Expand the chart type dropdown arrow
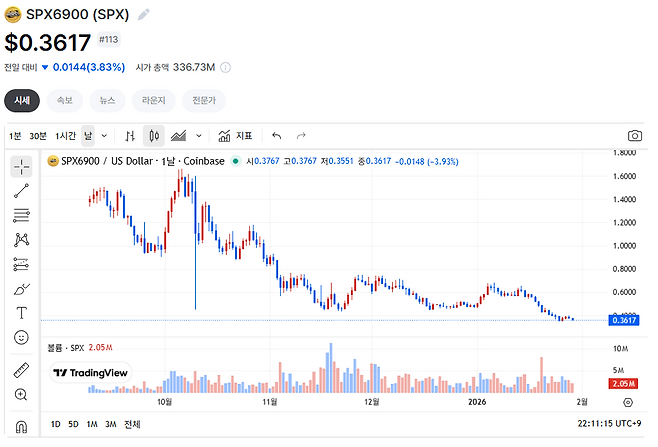The image size is (658, 447). (x=199, y=135)
